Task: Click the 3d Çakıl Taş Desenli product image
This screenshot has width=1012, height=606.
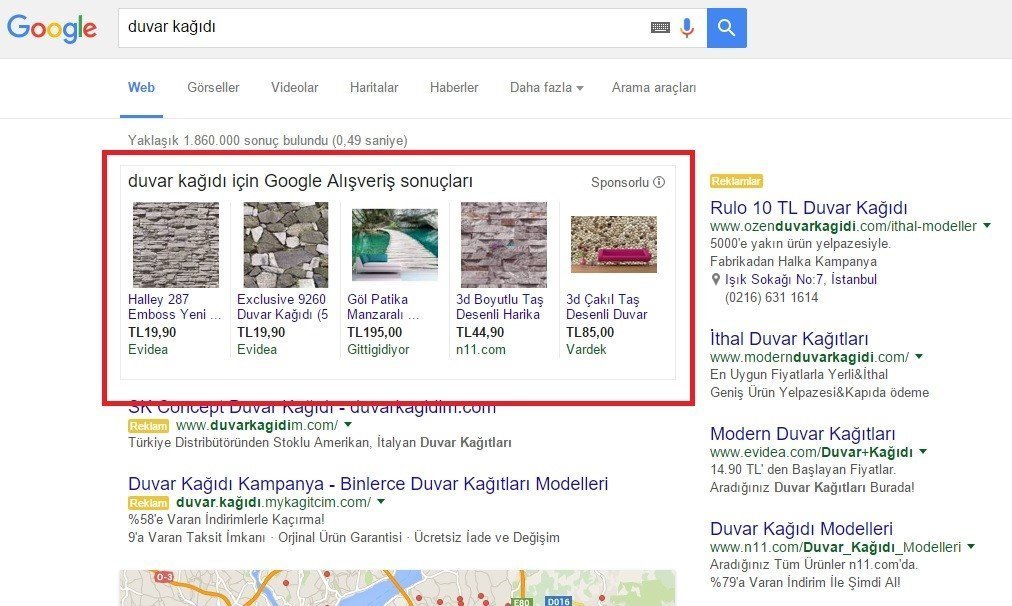Action: coord(613,245)
